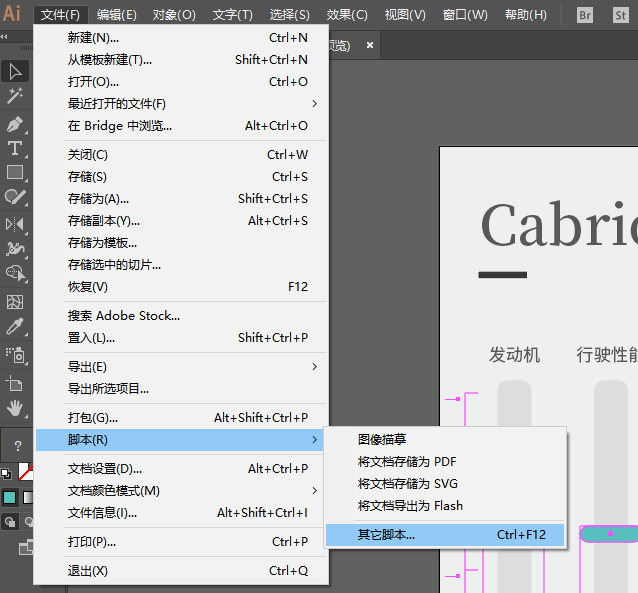
Task: Open the 窗口(W) menu
Action: click(465, 15)
